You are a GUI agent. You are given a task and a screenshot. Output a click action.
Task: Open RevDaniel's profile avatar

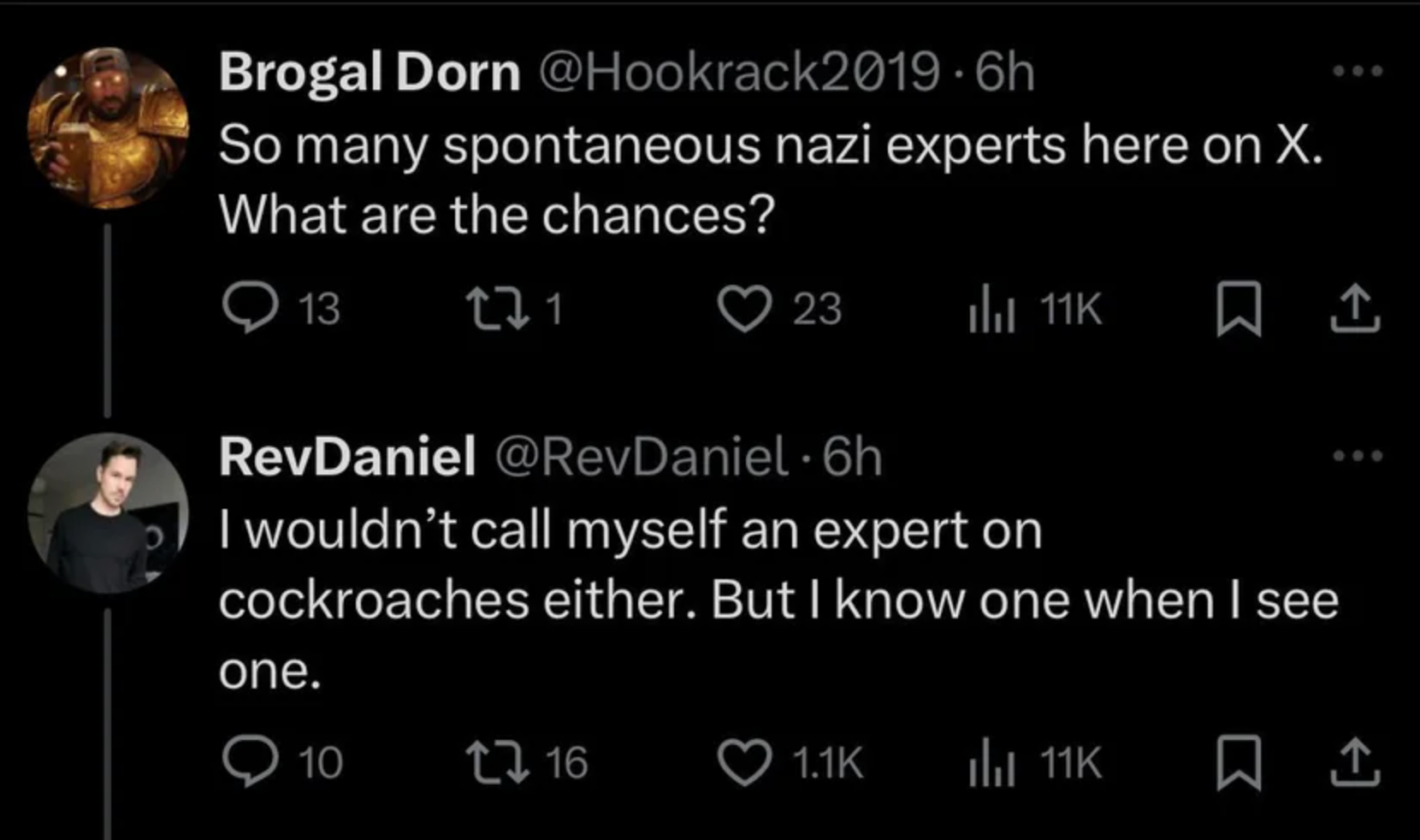point(108,513)
